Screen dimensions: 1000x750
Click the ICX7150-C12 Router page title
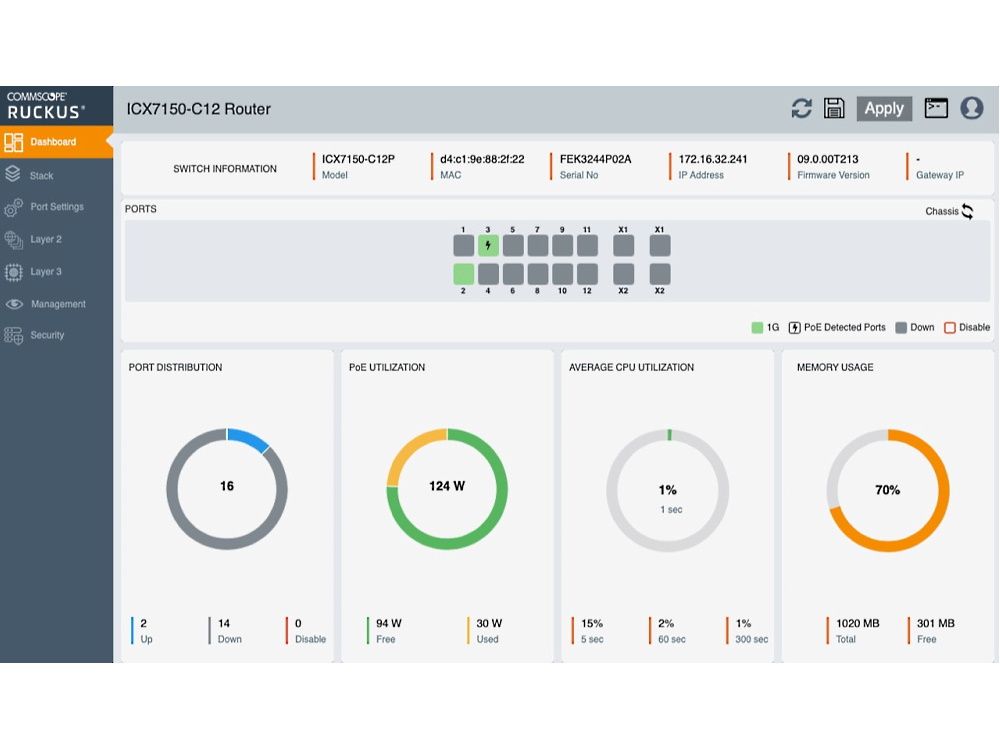tap(198, 109)
